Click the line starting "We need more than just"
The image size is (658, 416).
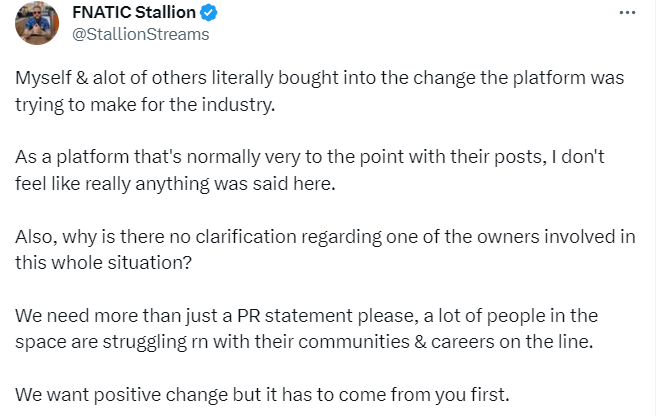(x=306, y=316)
